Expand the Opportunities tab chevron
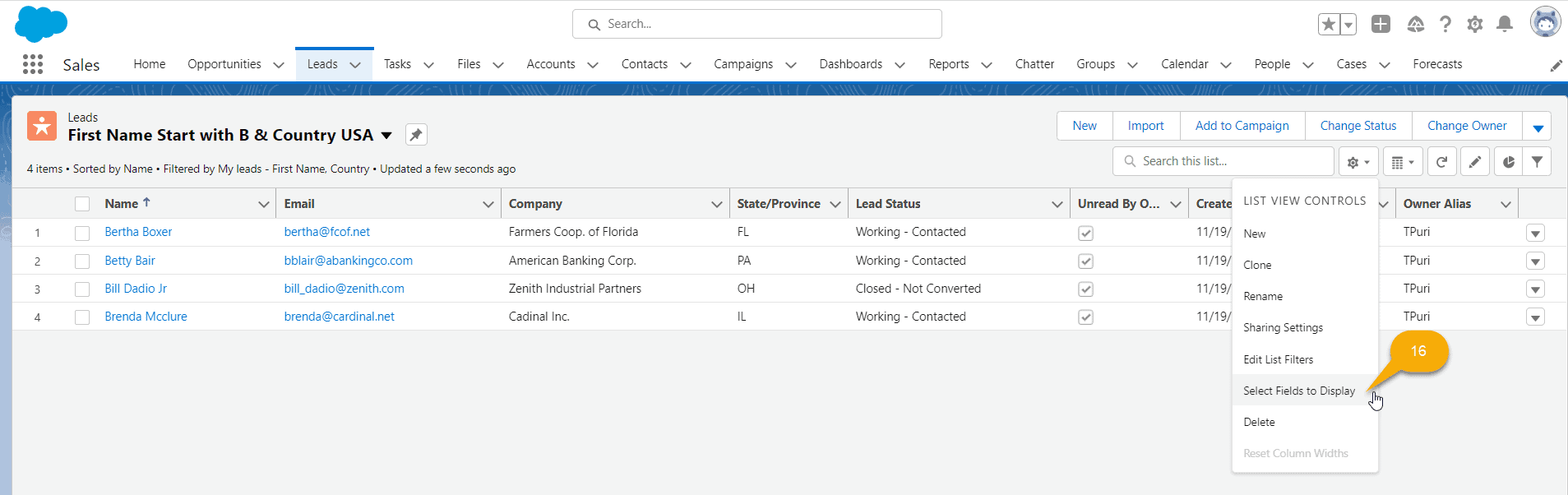 pos(278,65)
